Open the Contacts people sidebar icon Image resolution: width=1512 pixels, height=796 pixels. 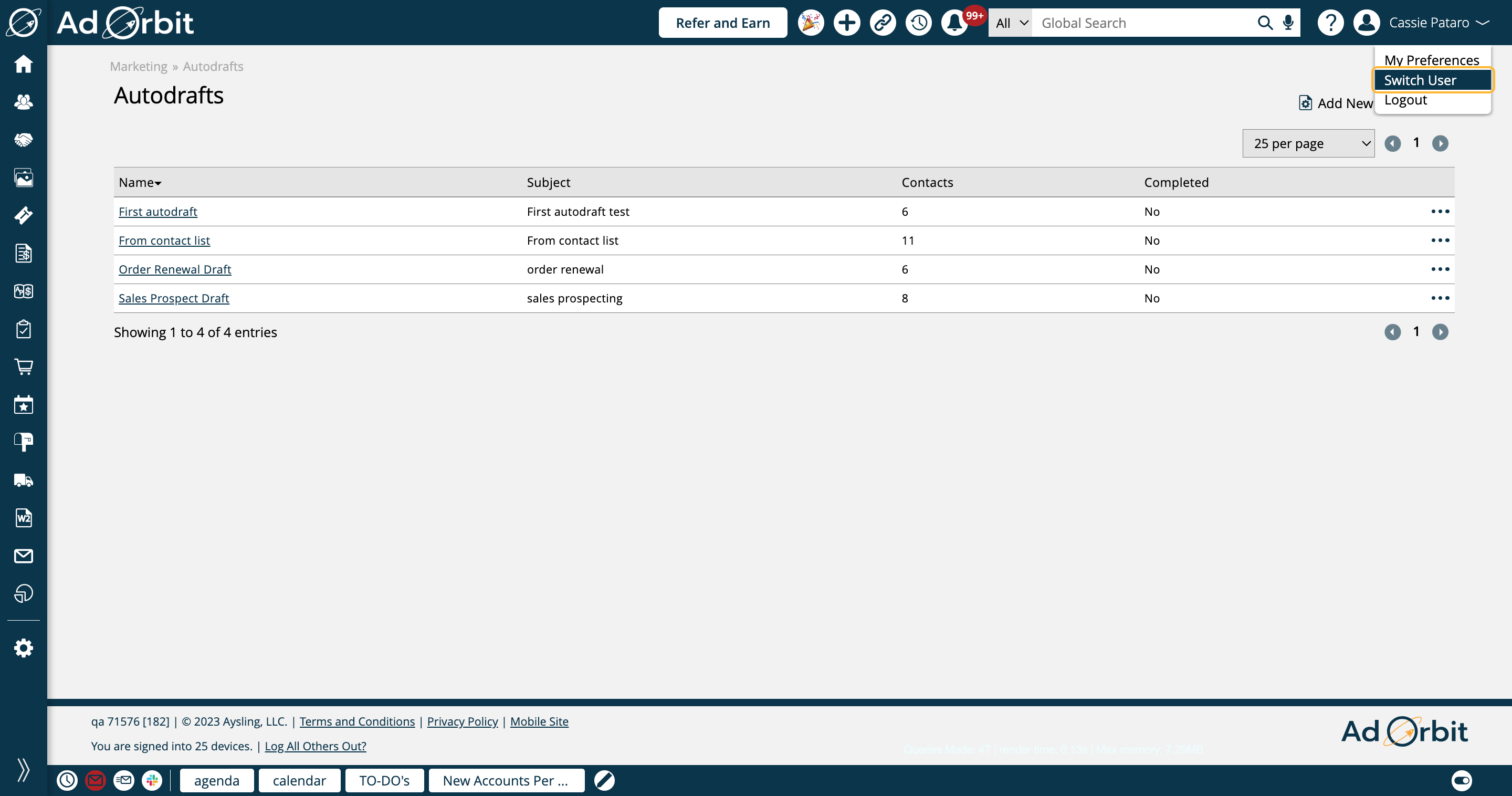click(24, 102)
